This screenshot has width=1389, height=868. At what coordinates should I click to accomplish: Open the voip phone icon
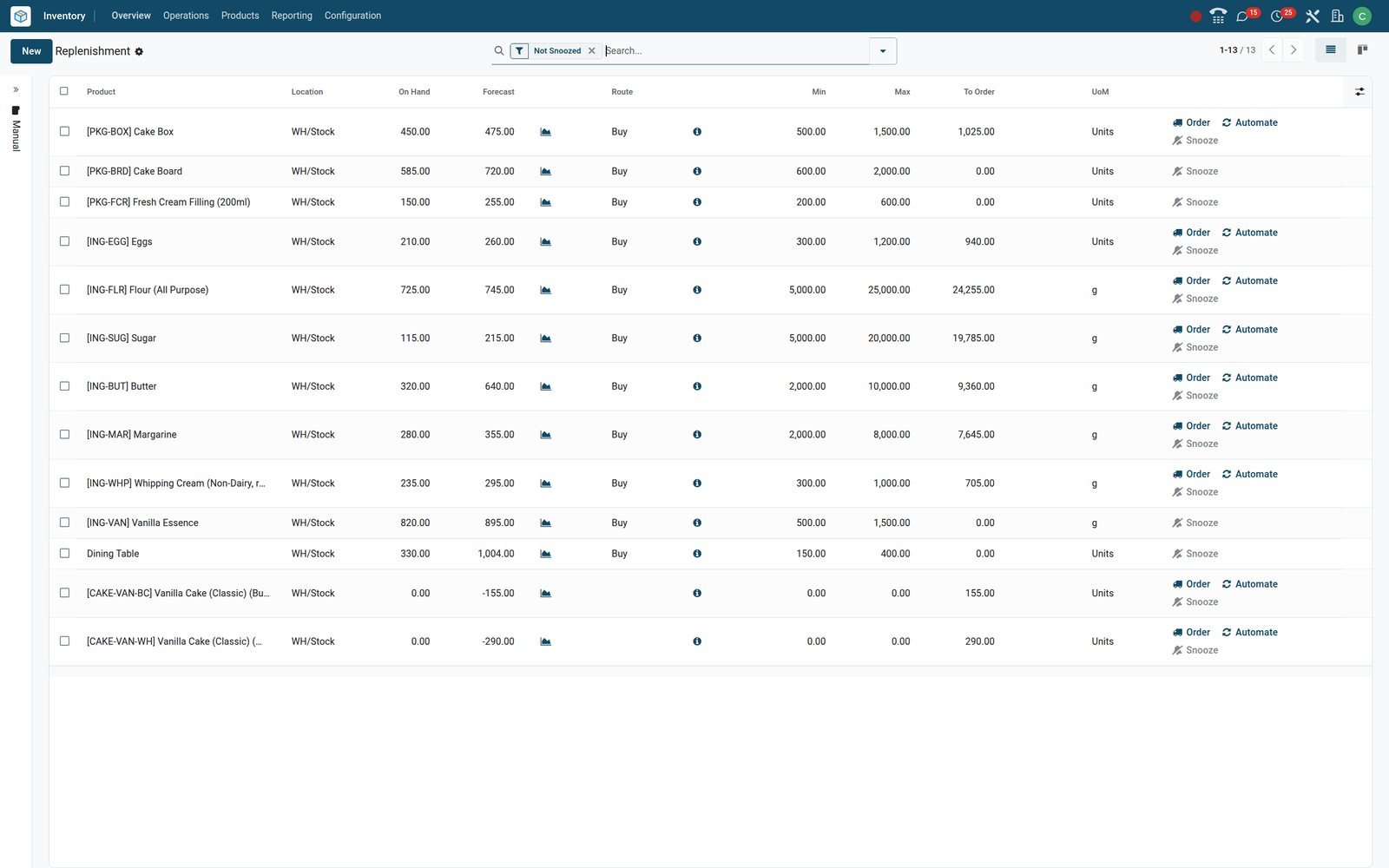(1218, 16)
